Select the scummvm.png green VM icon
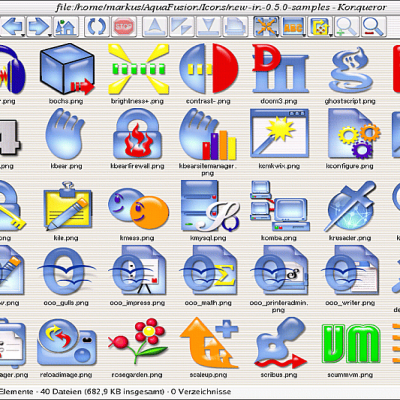Image resolution: width=400 pixels, height=400 pixels. (351, 343)
